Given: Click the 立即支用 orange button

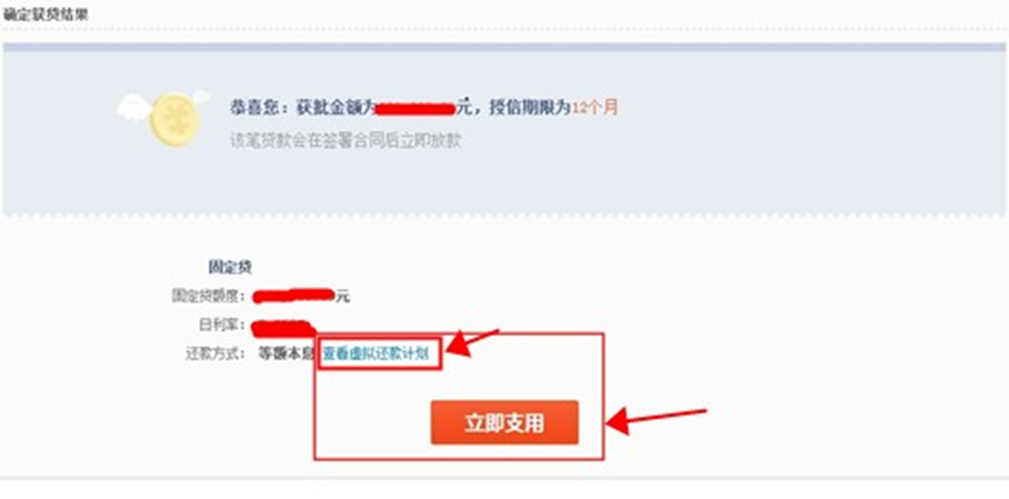Looking at the screenshot, I should click(504, 422).
